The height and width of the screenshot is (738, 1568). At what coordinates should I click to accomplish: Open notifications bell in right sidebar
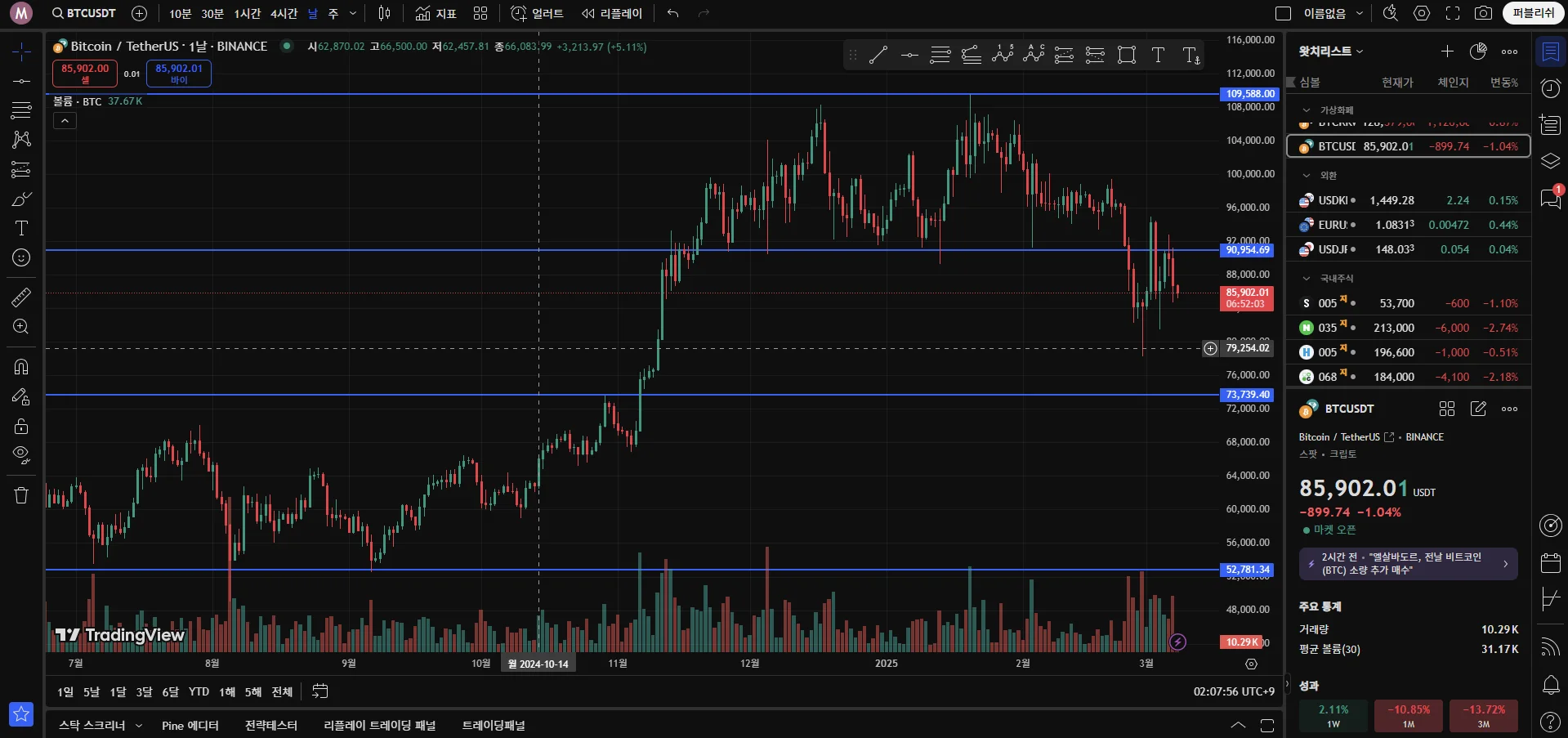click(x=1550, y=685)
